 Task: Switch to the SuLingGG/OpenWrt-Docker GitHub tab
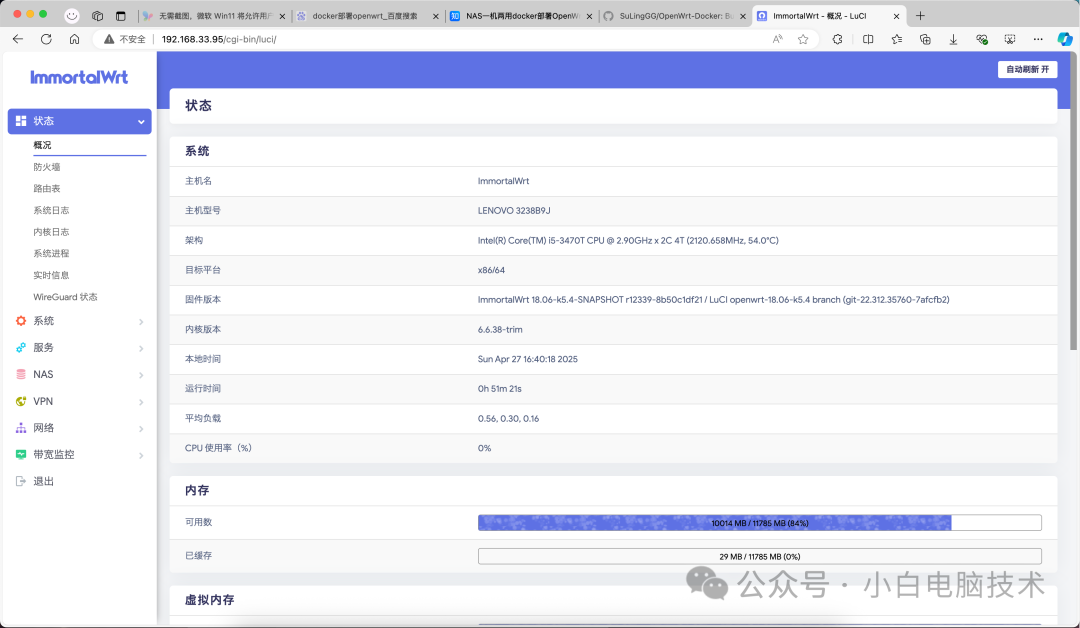tap(675, 16)
